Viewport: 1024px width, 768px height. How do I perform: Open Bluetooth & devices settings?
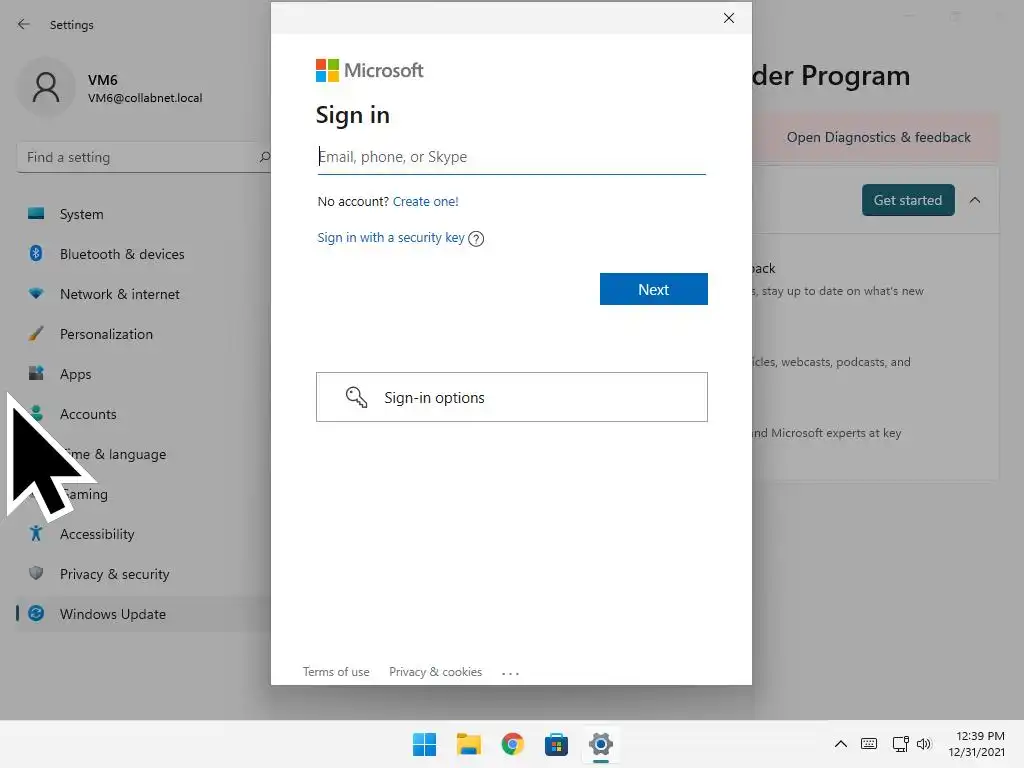(121, 254)
